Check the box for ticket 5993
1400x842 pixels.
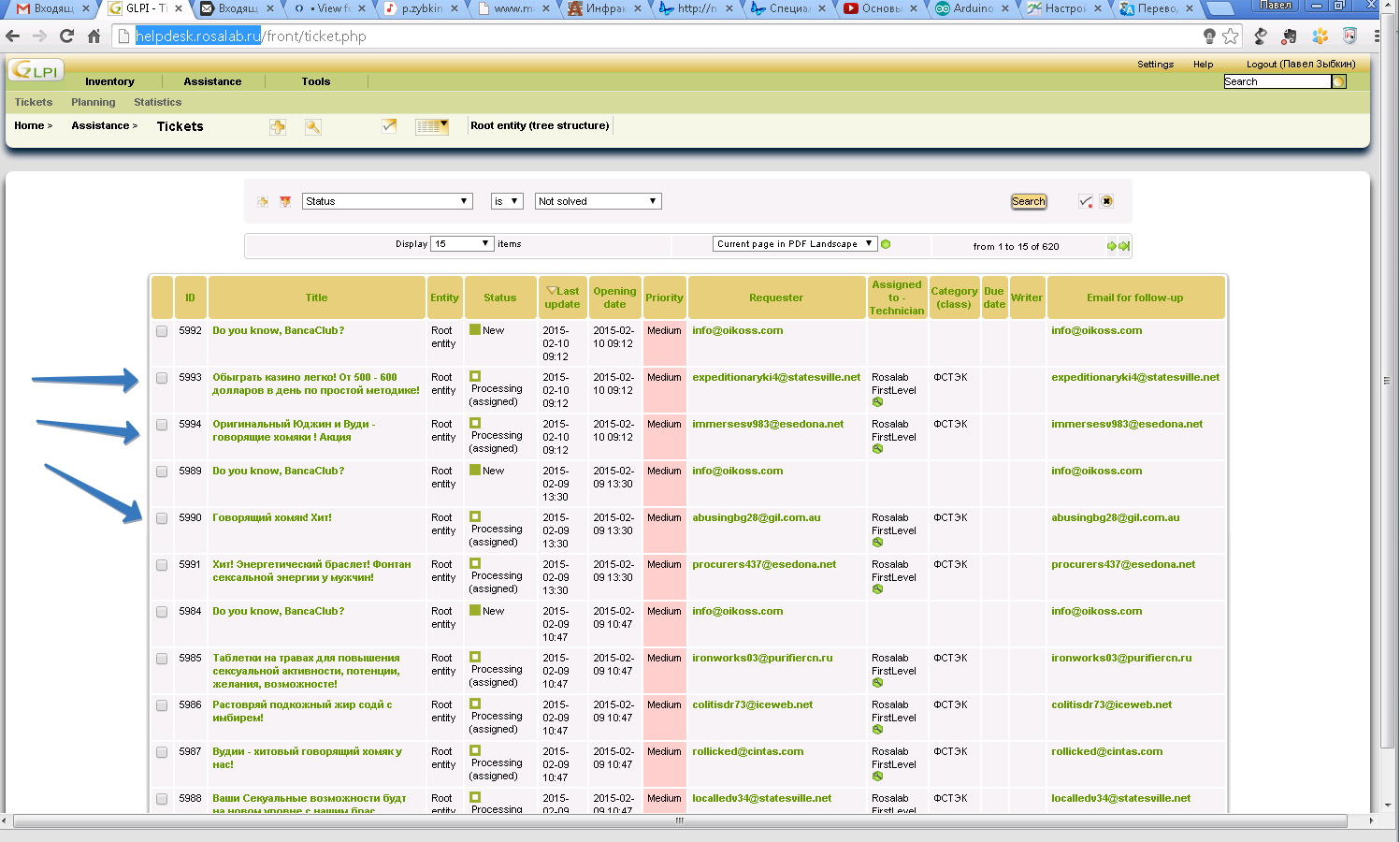pos(162,378)
